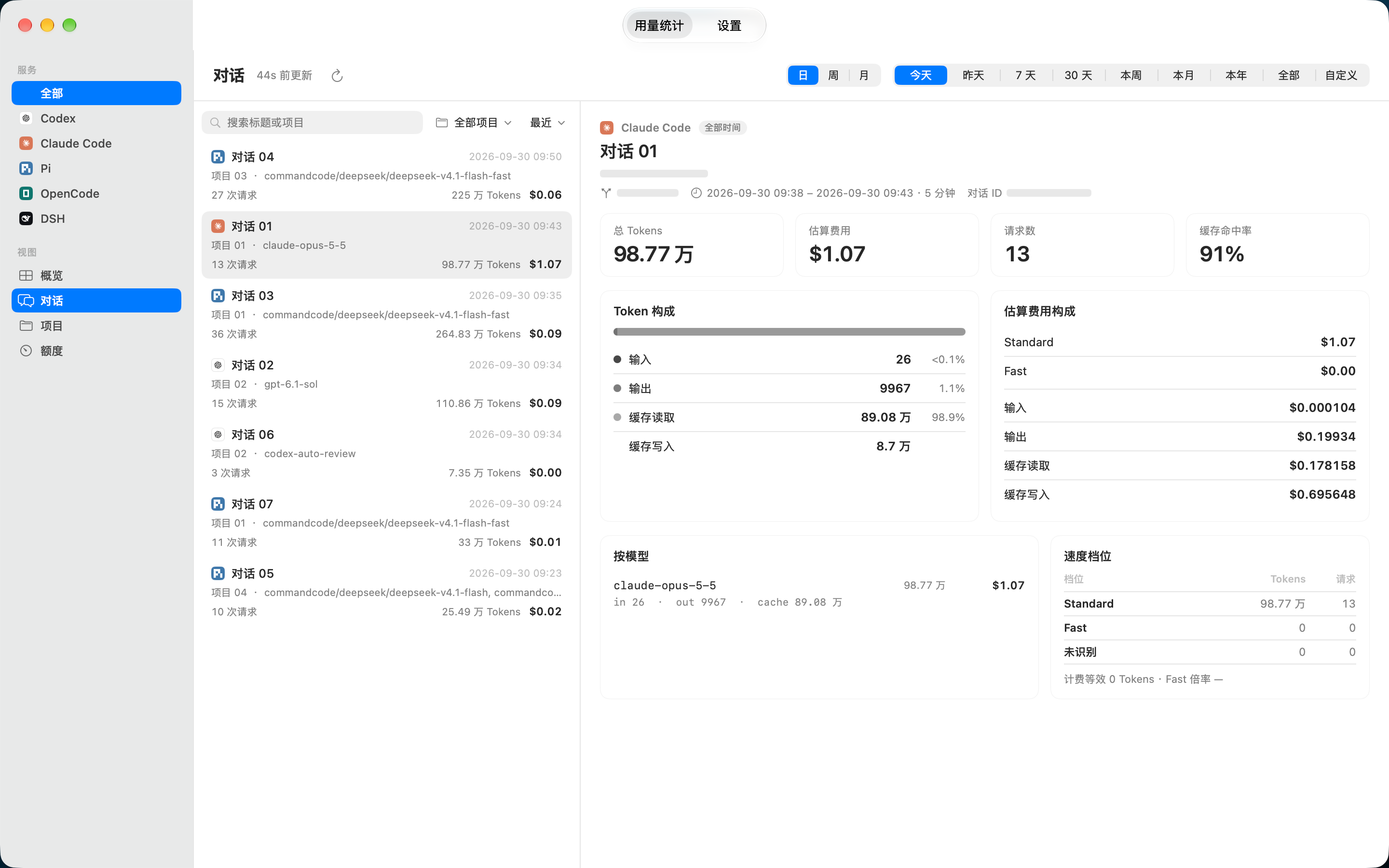Click the 全部时间 badge next to Claude Code
The width and height of the screenshot is (1389, 868).
coord(722,127)
